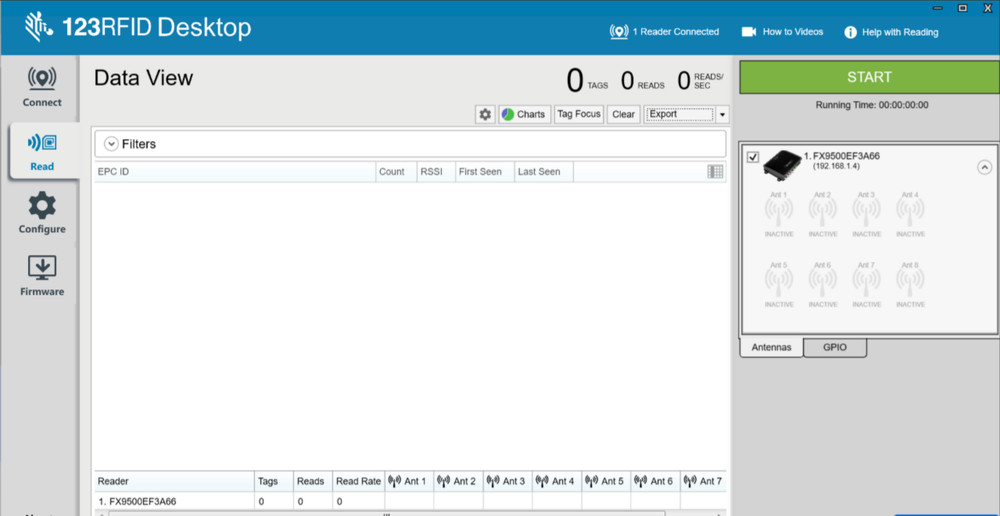
Task: Sort by the First Seen column header
Action: tap(485, 172)
